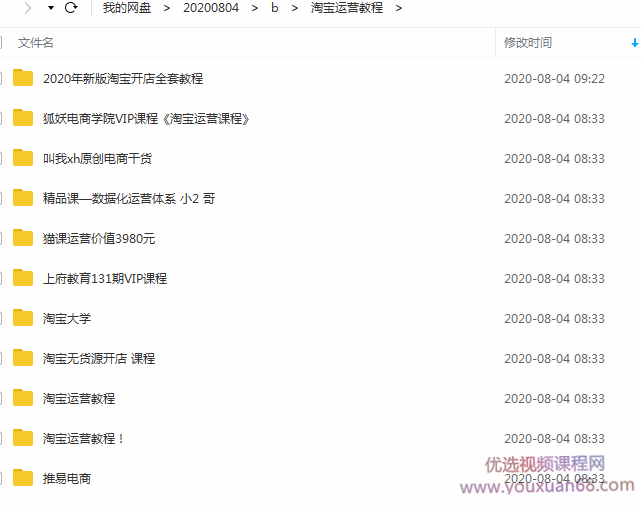This screenshot has height=512, width=641.
Task: Open the 叫我xh原创电商干货 folder icon
Action: [x=23, y=158]
